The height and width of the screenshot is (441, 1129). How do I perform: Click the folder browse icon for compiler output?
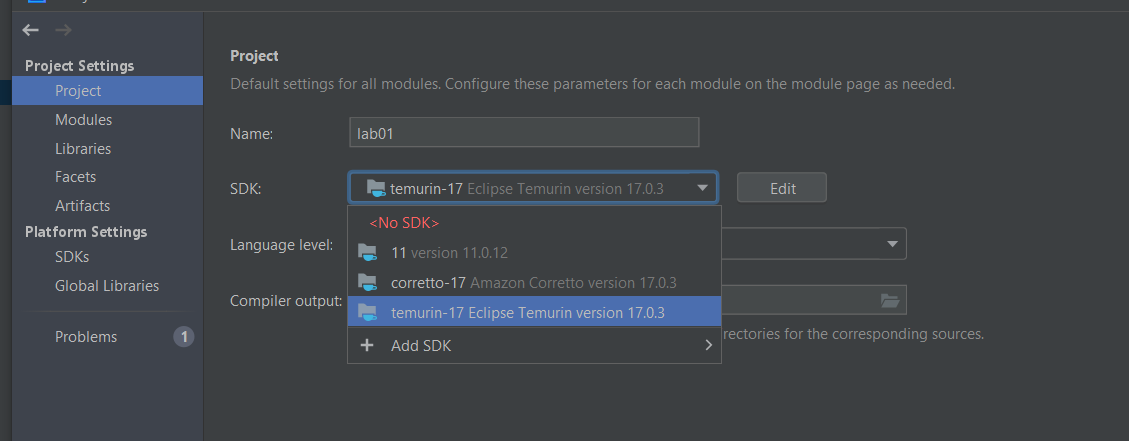point(889,300)
